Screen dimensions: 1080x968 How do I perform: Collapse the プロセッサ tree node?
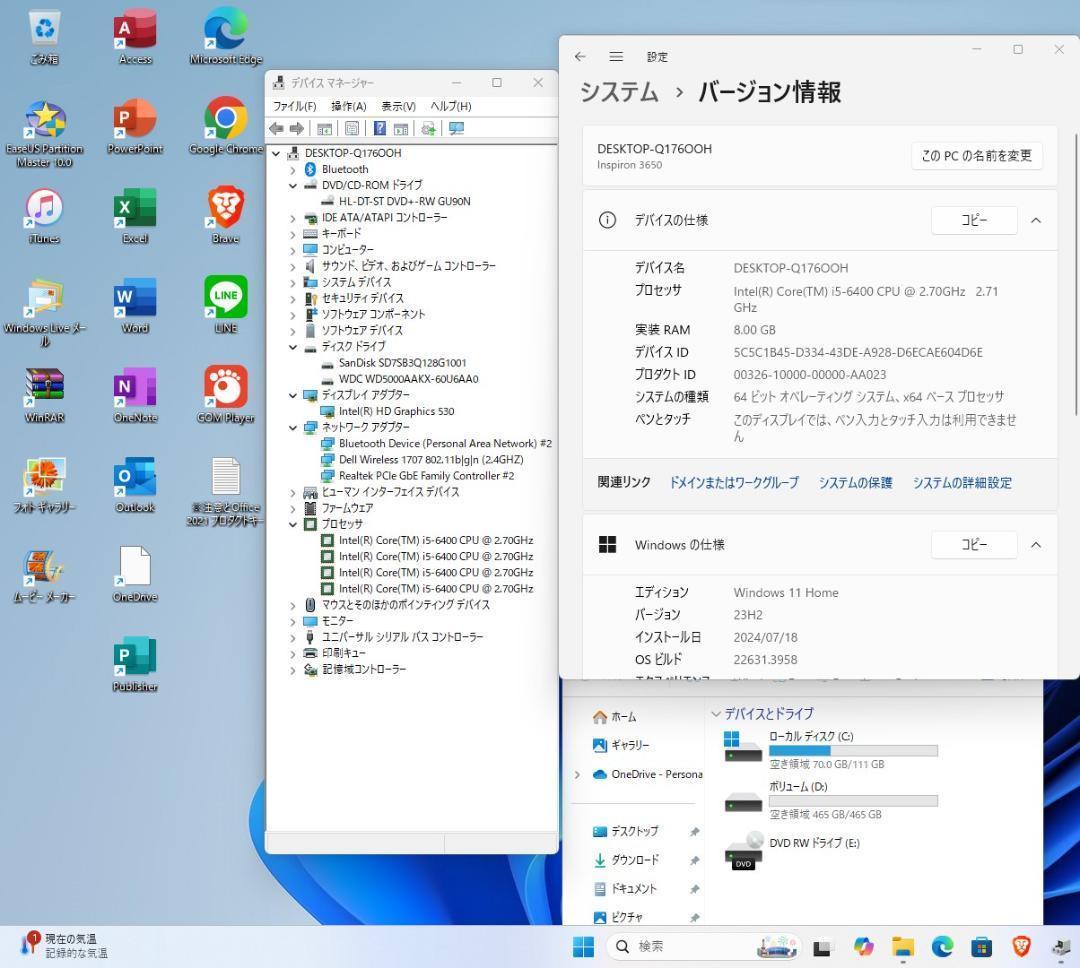[x=293, y=523]
